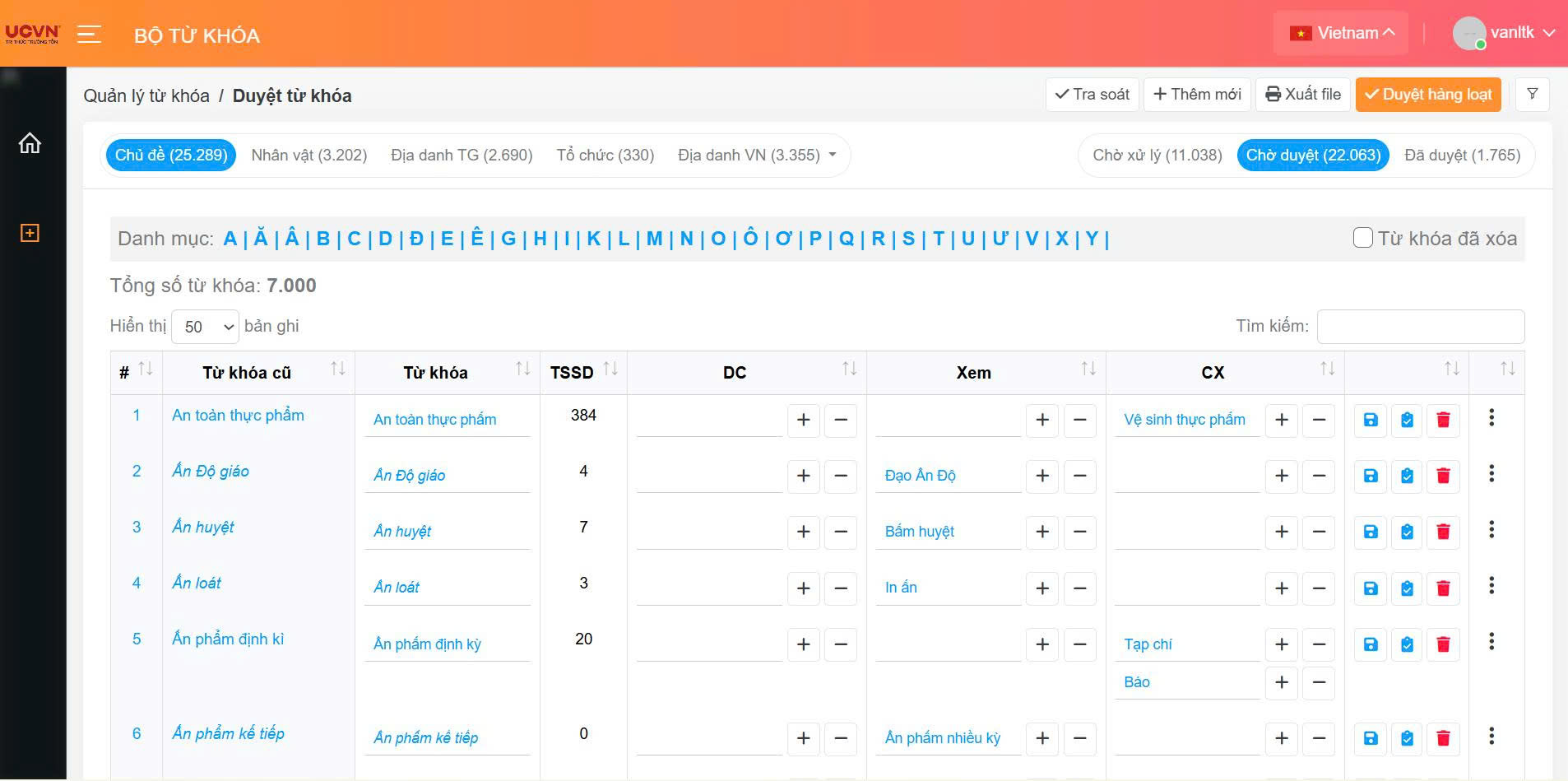The image size is (1568, 781).
Task: Open more options for Ấn loát row
Action: click(1491, 585)
